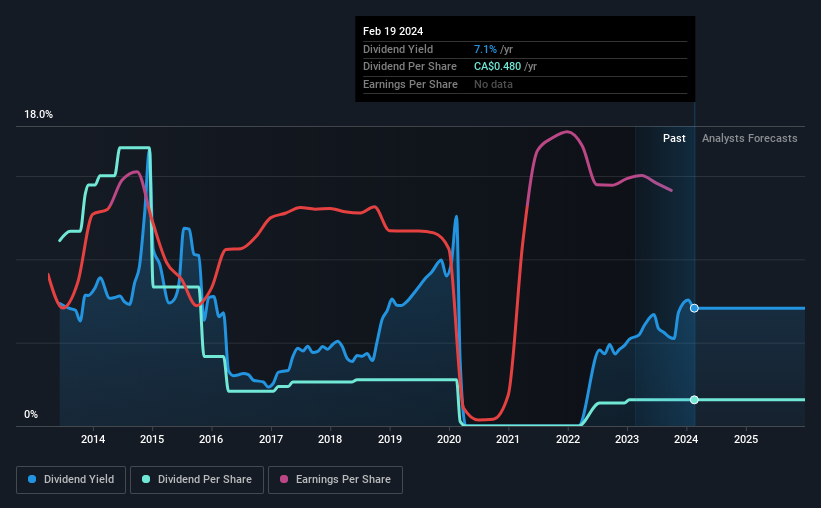Click the 2025 x-axis label
821x508 pixels.
coord(746,439)
